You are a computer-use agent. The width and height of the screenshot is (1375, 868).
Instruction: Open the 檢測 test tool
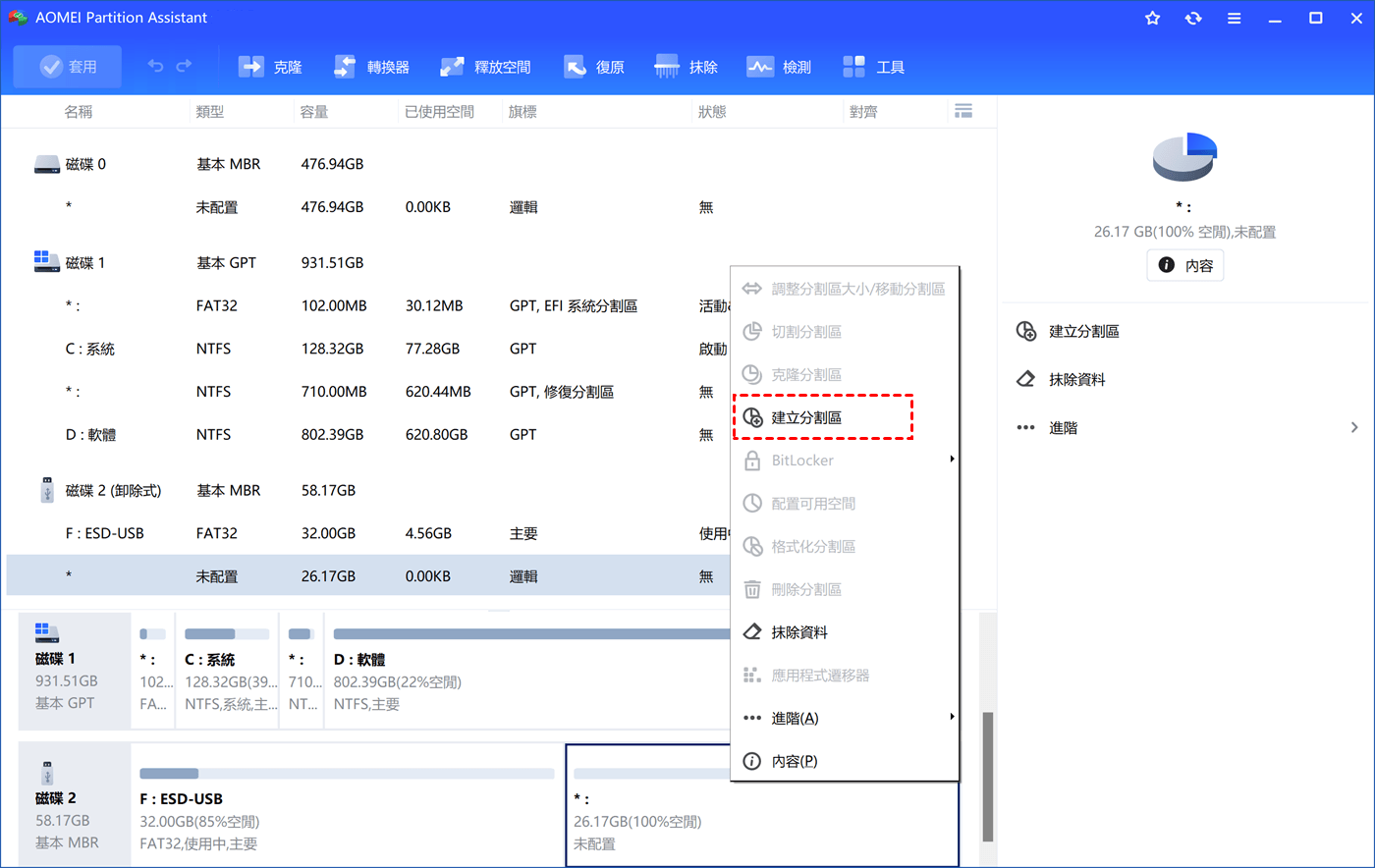tap(779, 67)
